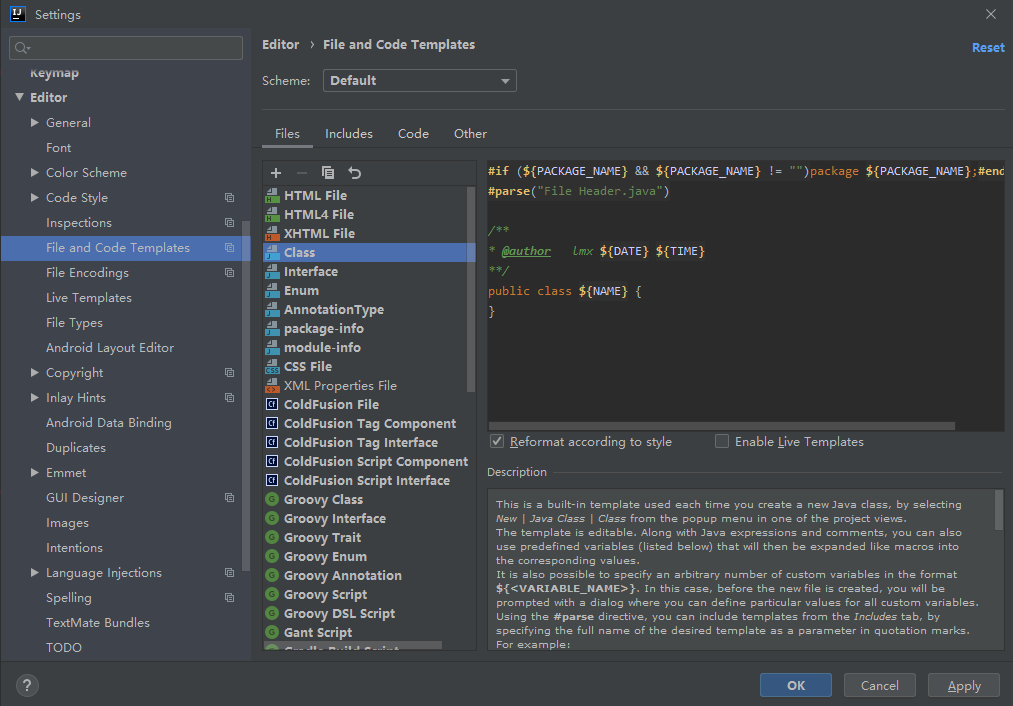This screenshot has height=706, width=1013.
Task: Select File Types in the settings tree
Action: [x=74, y=322]
